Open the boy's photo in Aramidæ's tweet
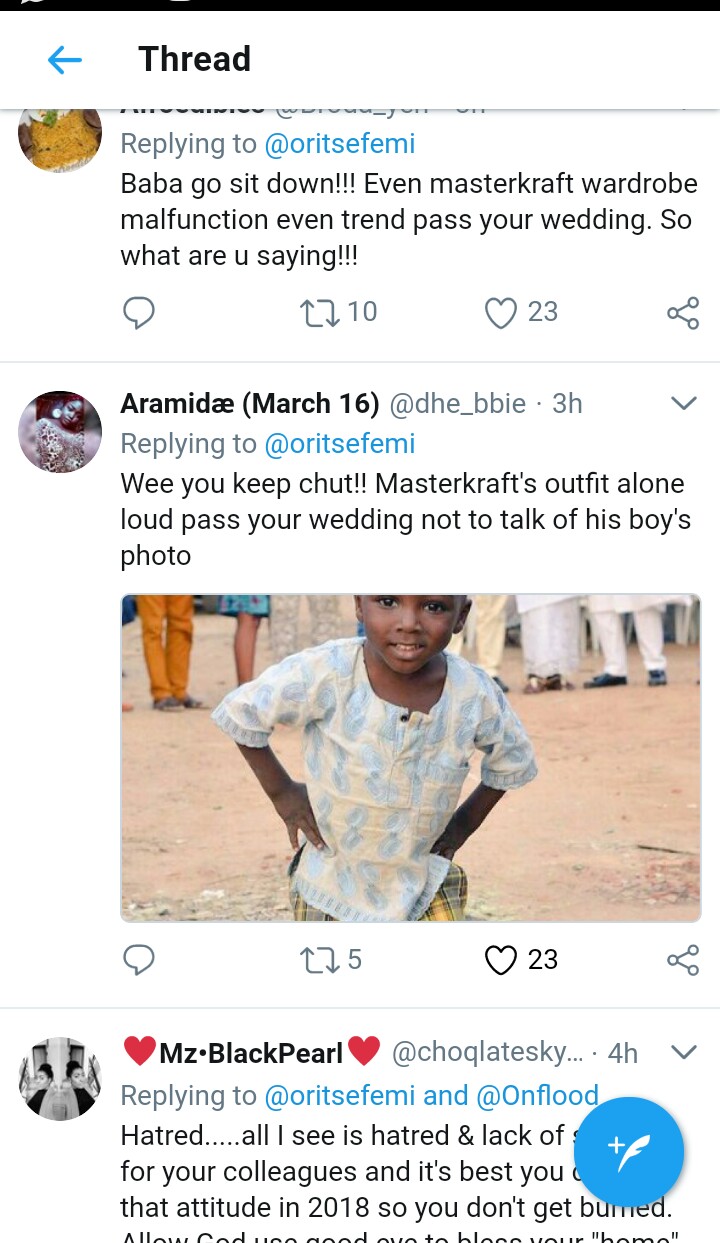The width and height of the screenshot is (720, 1243). (411, 757)
